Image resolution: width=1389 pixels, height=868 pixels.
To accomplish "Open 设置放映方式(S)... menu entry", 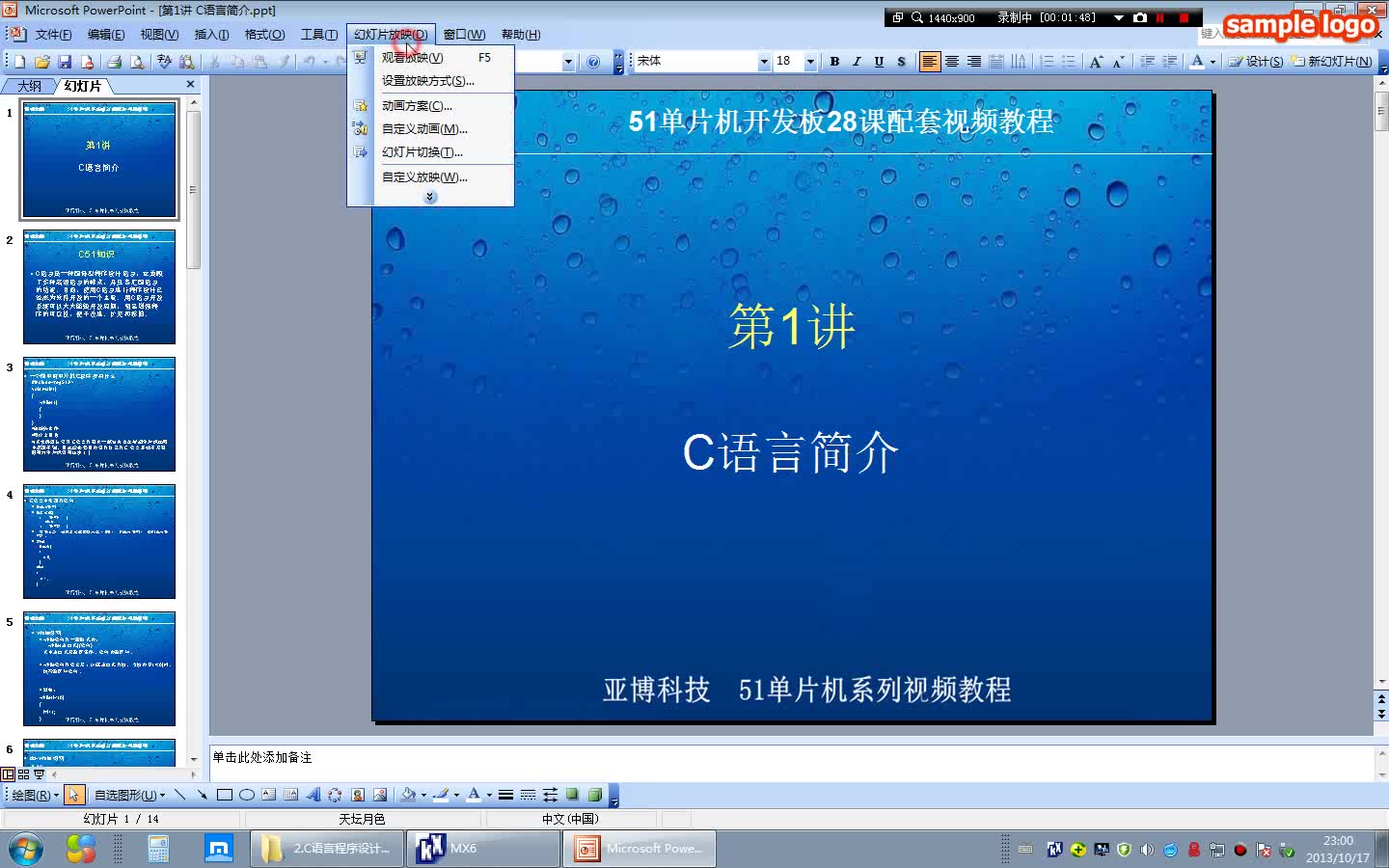I will click(430, 81).
